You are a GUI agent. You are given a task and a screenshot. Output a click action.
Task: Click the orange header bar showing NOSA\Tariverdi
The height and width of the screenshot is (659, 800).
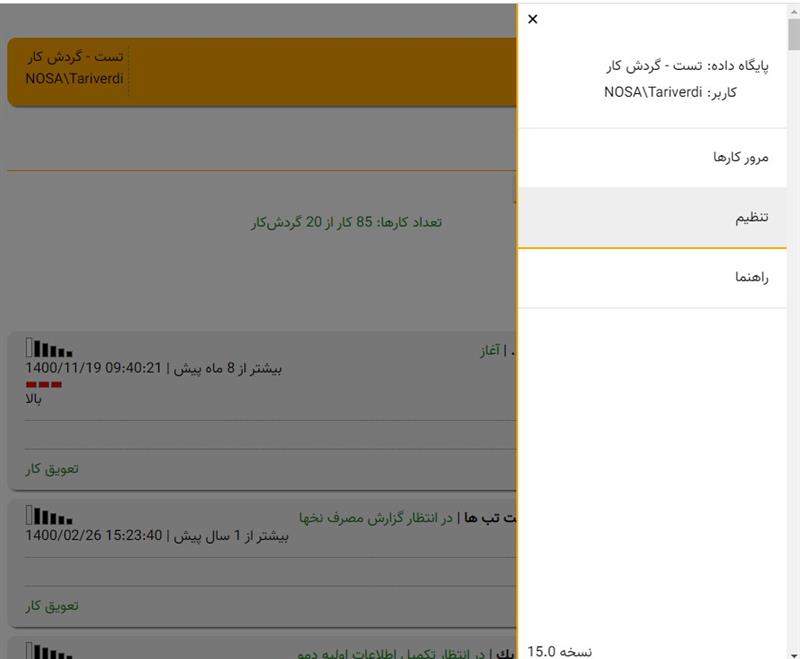(260, 72)
